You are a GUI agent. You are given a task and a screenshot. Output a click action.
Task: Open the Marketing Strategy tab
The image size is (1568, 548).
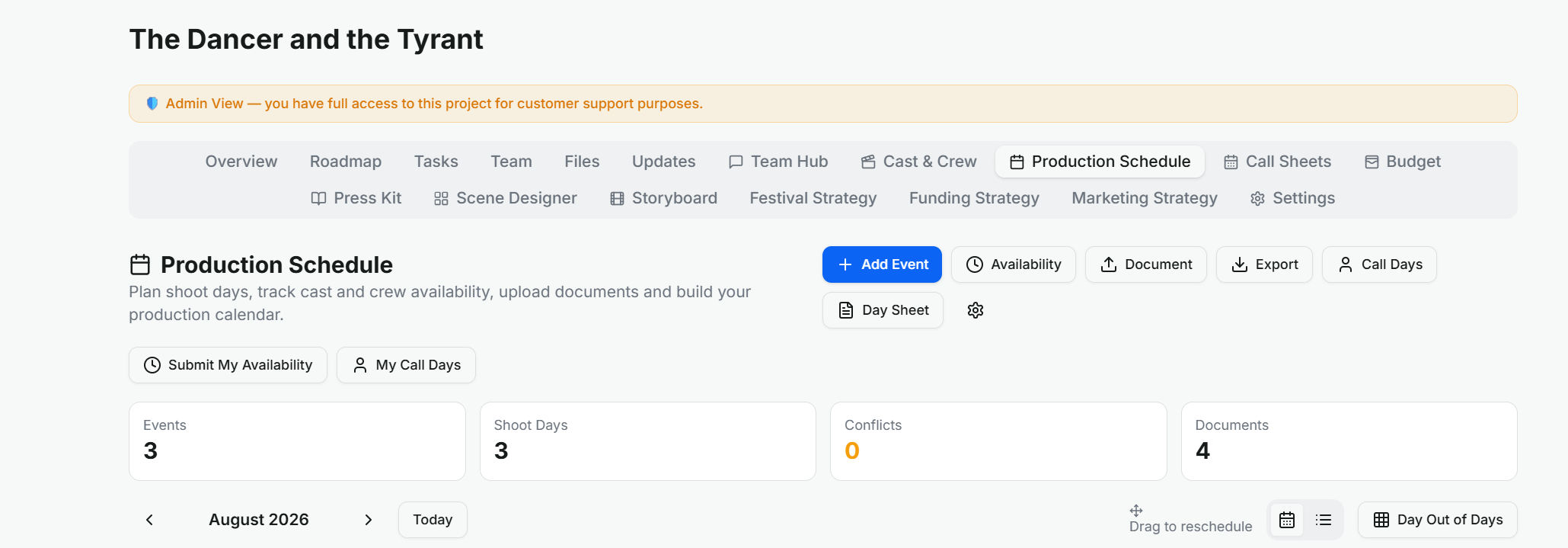tap(1145, 198)
